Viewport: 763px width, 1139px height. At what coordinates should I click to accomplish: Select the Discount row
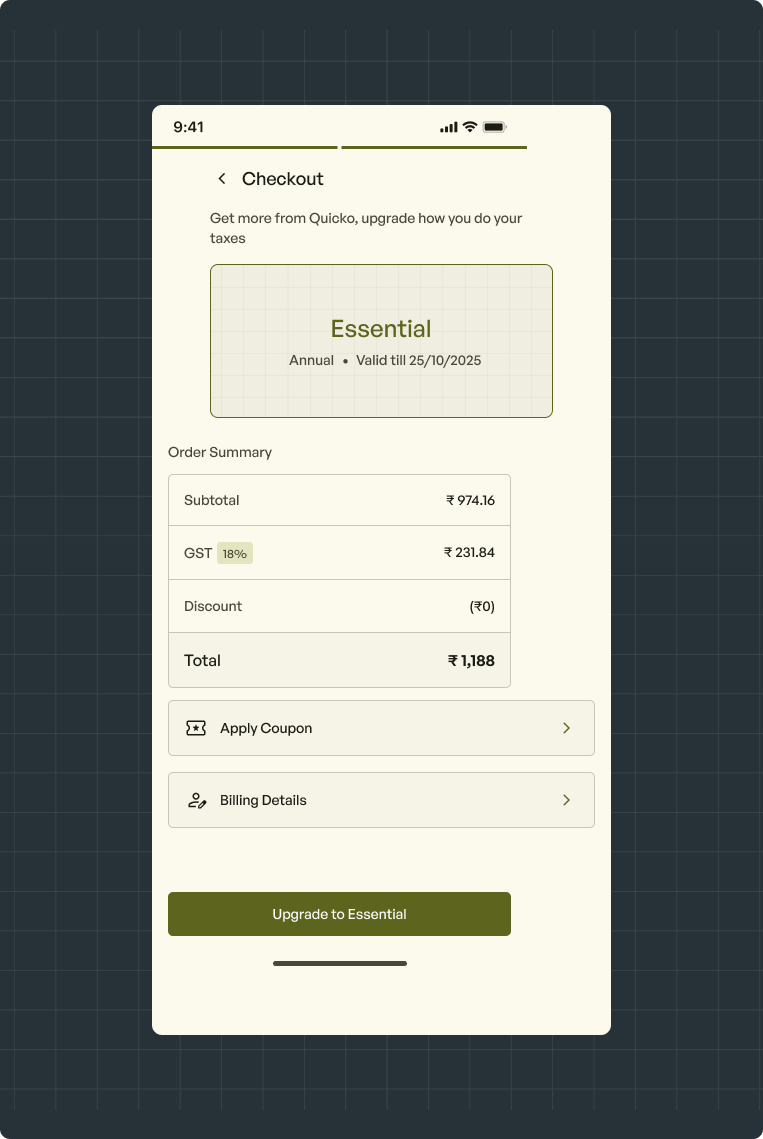pyautogui.click(x=339, y=606)
